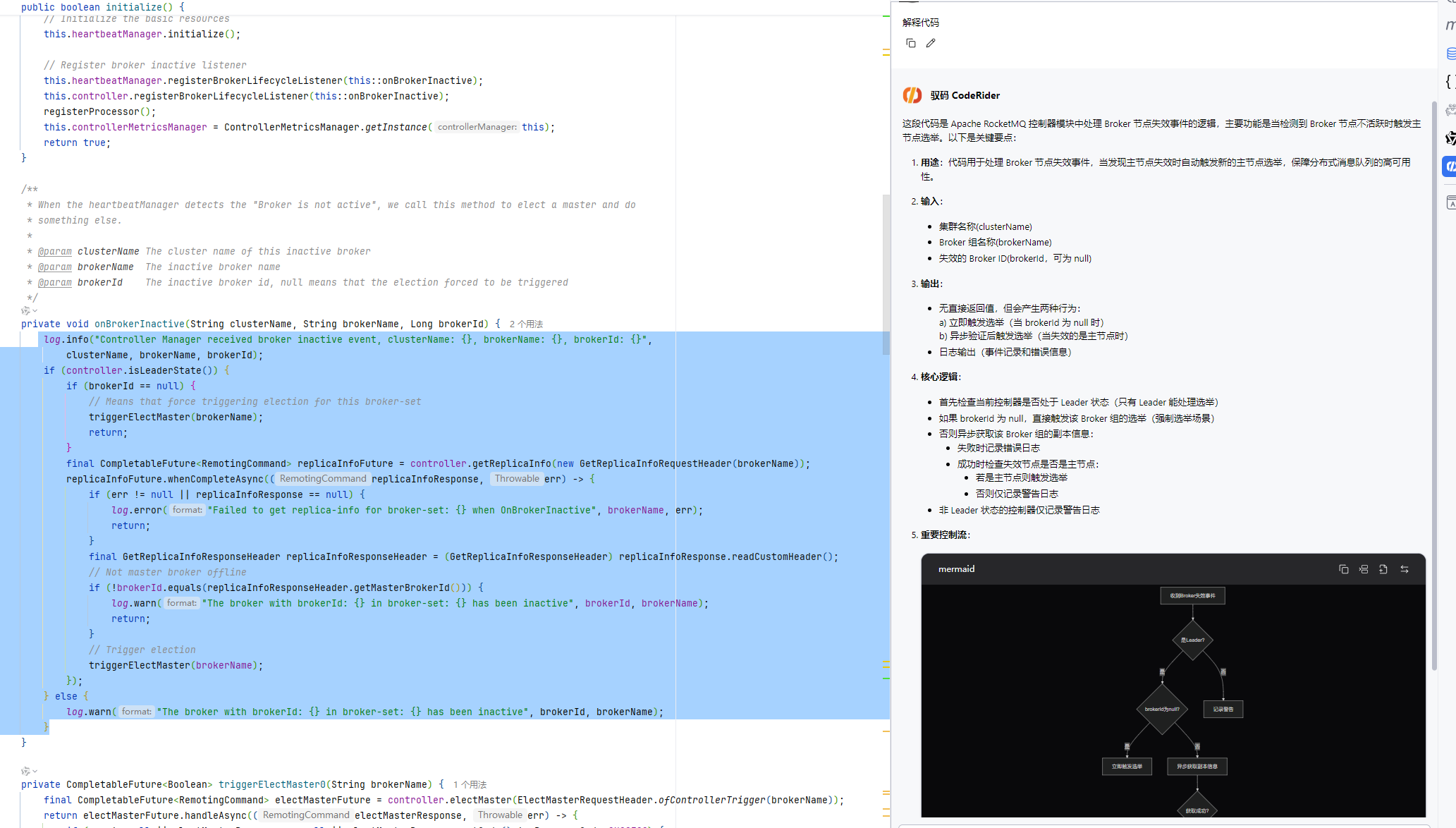
Task: Show the '2 个用法' usages hint
Action: click(526, 324)
